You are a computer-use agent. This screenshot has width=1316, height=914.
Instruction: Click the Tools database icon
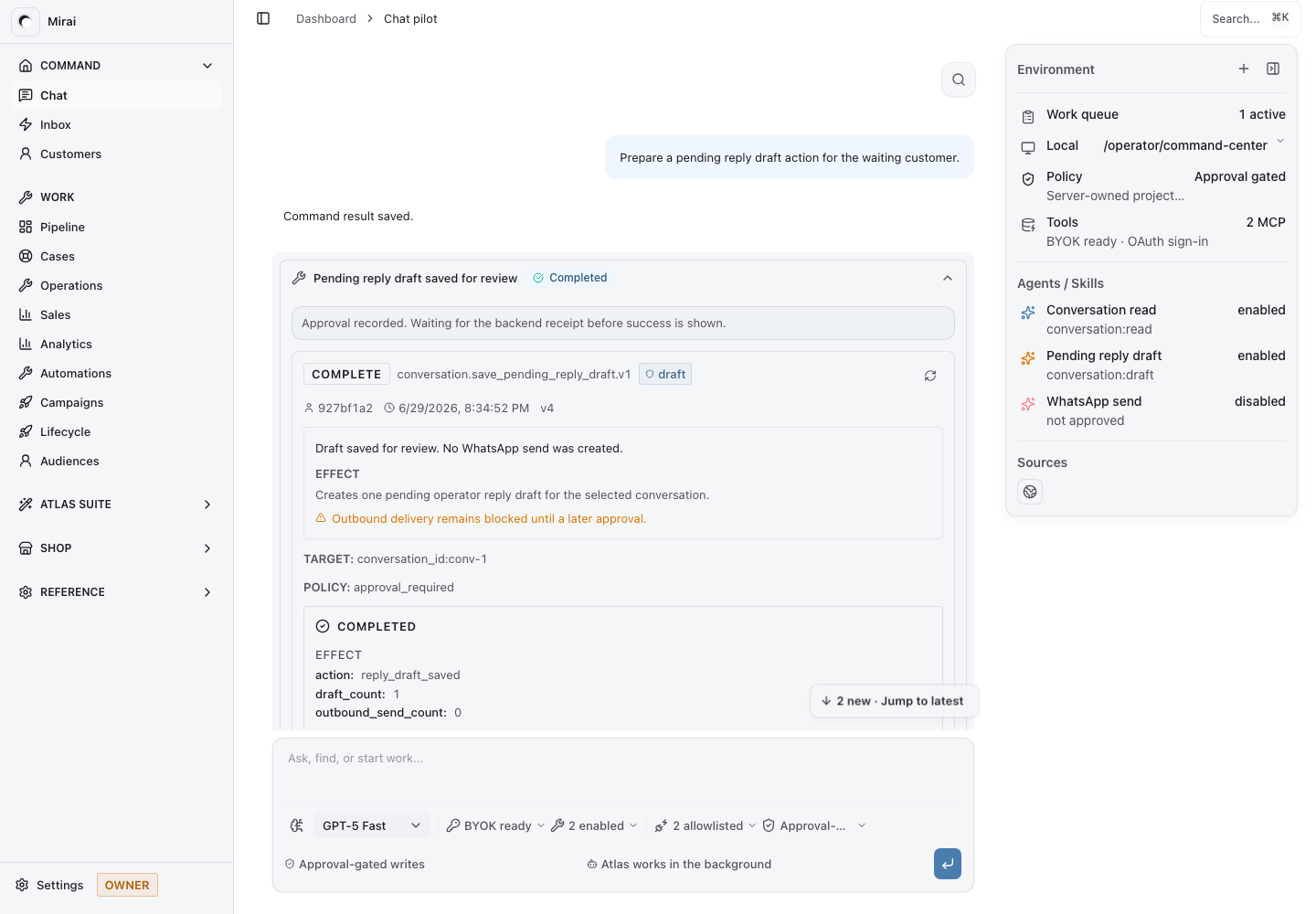click(x=1028, y=224)
